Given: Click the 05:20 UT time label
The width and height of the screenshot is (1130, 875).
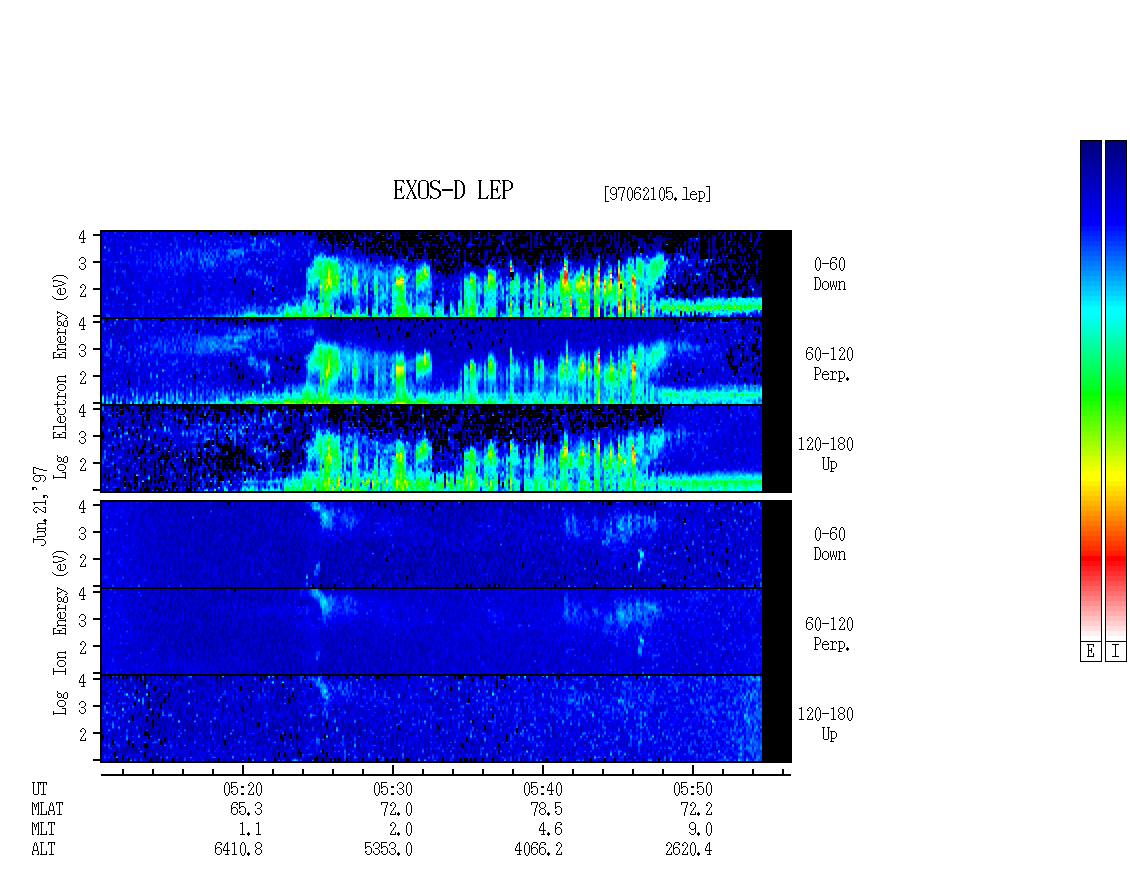Looking at the screenshot, I should click(243, 789).
